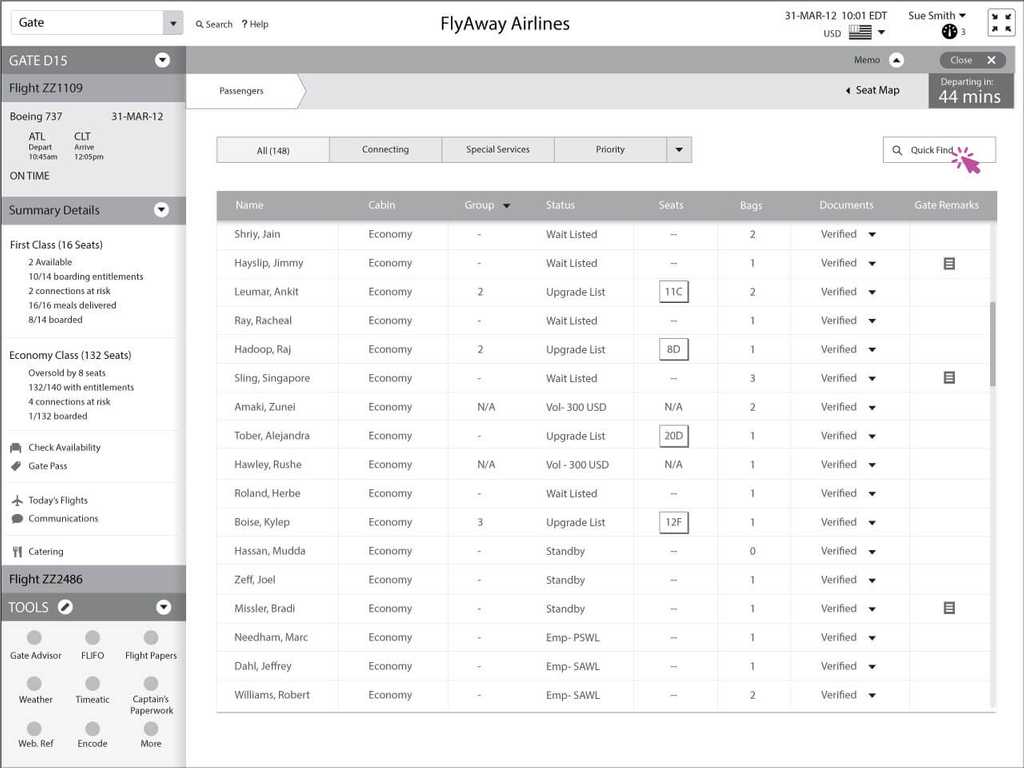1024x768 pixels.
Task: Open the Timeatic tool
Action: [x=93, y=686]
